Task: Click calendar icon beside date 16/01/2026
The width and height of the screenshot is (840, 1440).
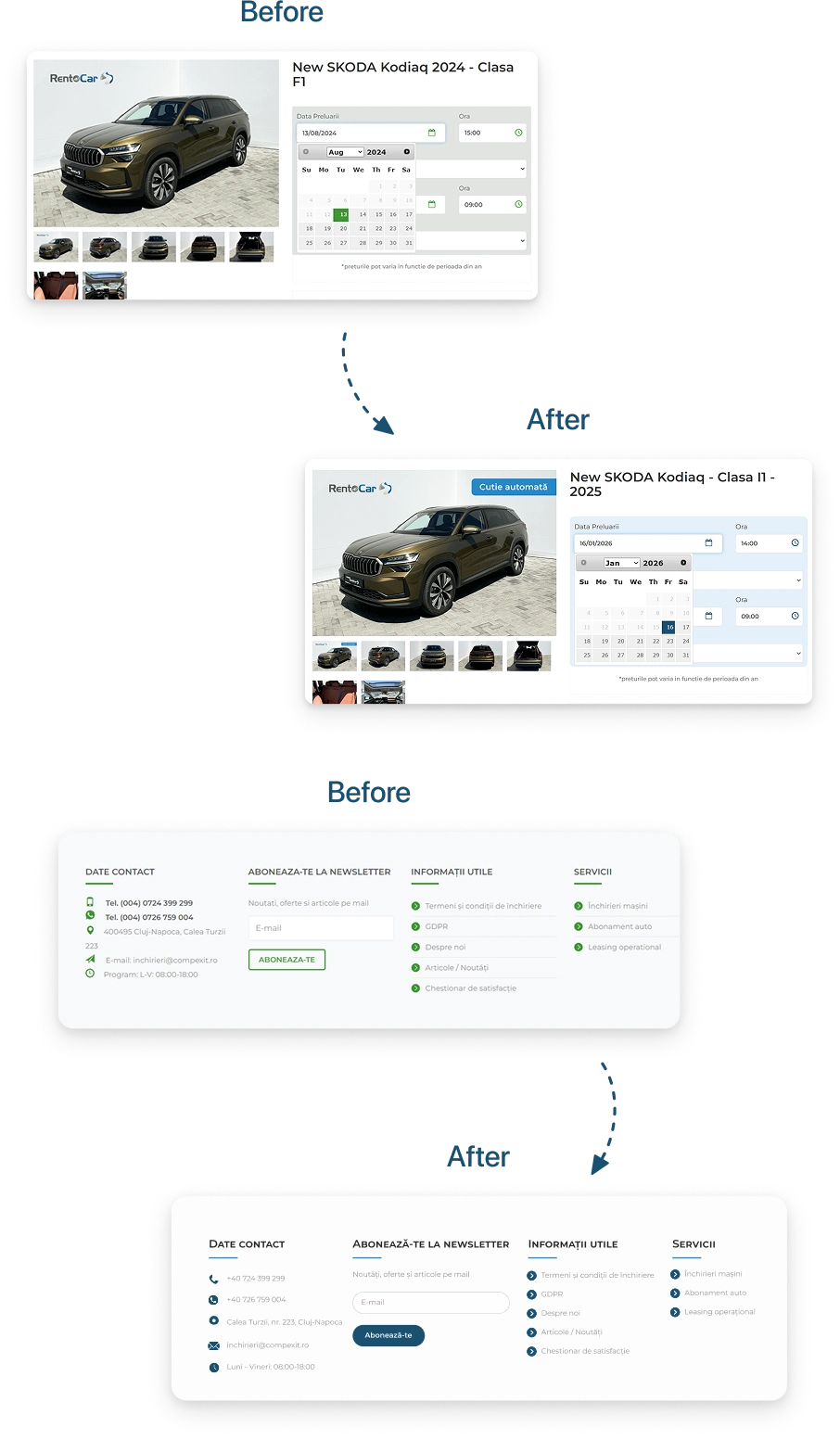Action: (x=708, y=543)
